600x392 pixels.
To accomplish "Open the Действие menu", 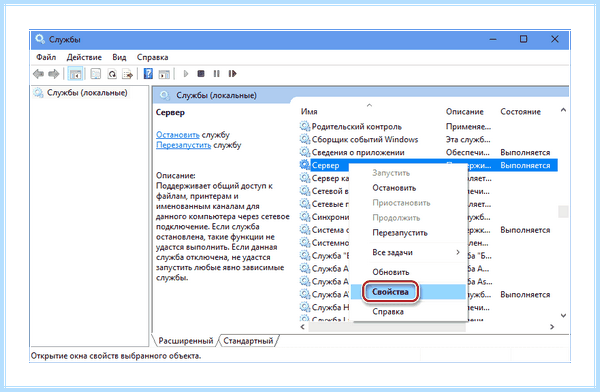I will (84, 57).
